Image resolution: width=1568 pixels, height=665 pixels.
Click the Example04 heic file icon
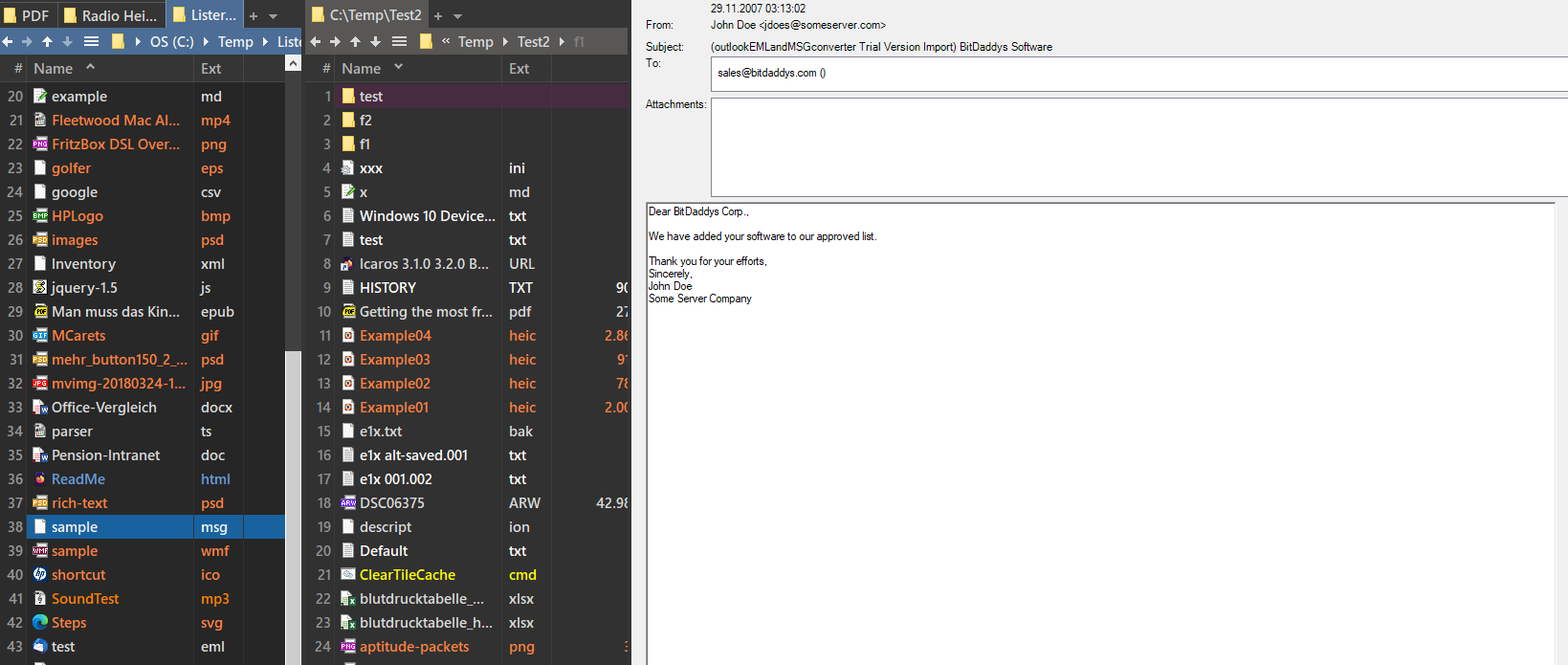click(x=348, y=336)
